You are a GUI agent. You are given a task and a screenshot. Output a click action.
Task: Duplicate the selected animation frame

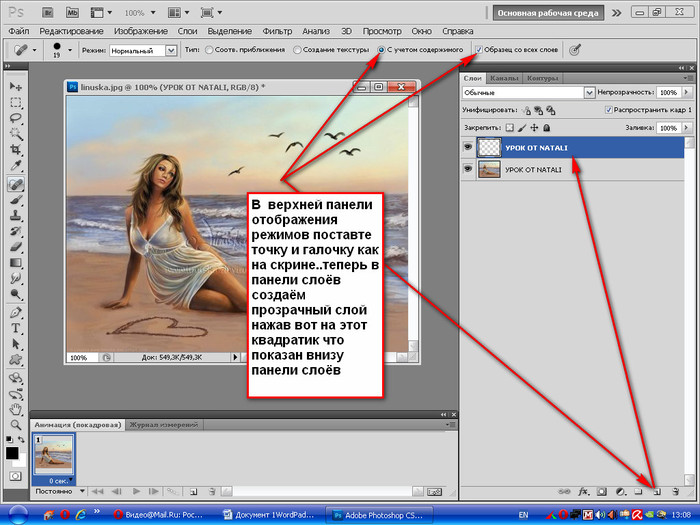(193, 492)
